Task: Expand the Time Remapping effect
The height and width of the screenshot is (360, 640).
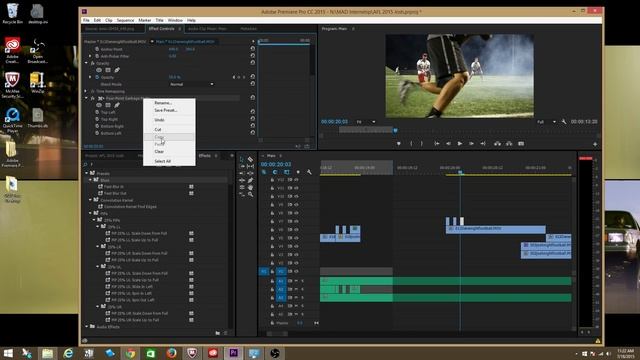Action: pyautogui.click(x=86, y=91)
